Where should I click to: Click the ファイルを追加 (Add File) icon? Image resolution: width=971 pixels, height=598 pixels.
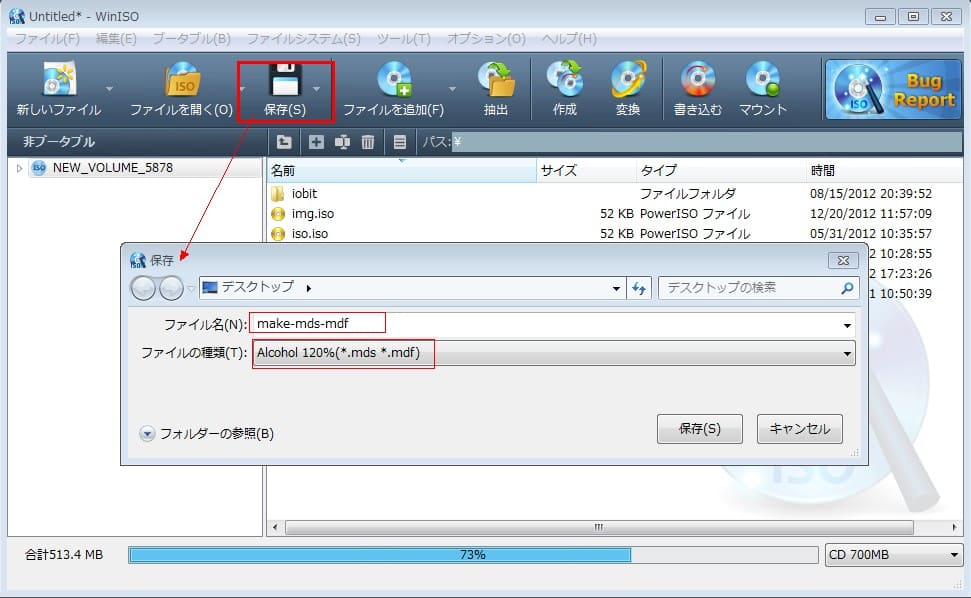point(395,80)
